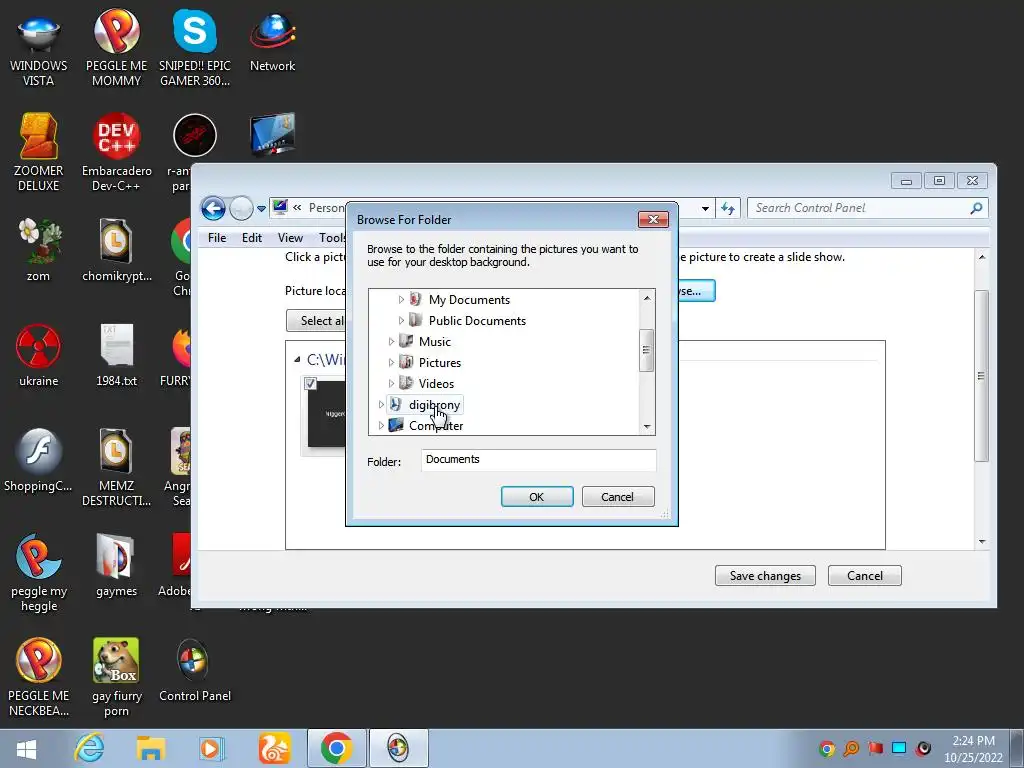This screenshot has height=768, width=1024.
Task: Open UC Browser from the taskbar
Action: tap(274, 748)
